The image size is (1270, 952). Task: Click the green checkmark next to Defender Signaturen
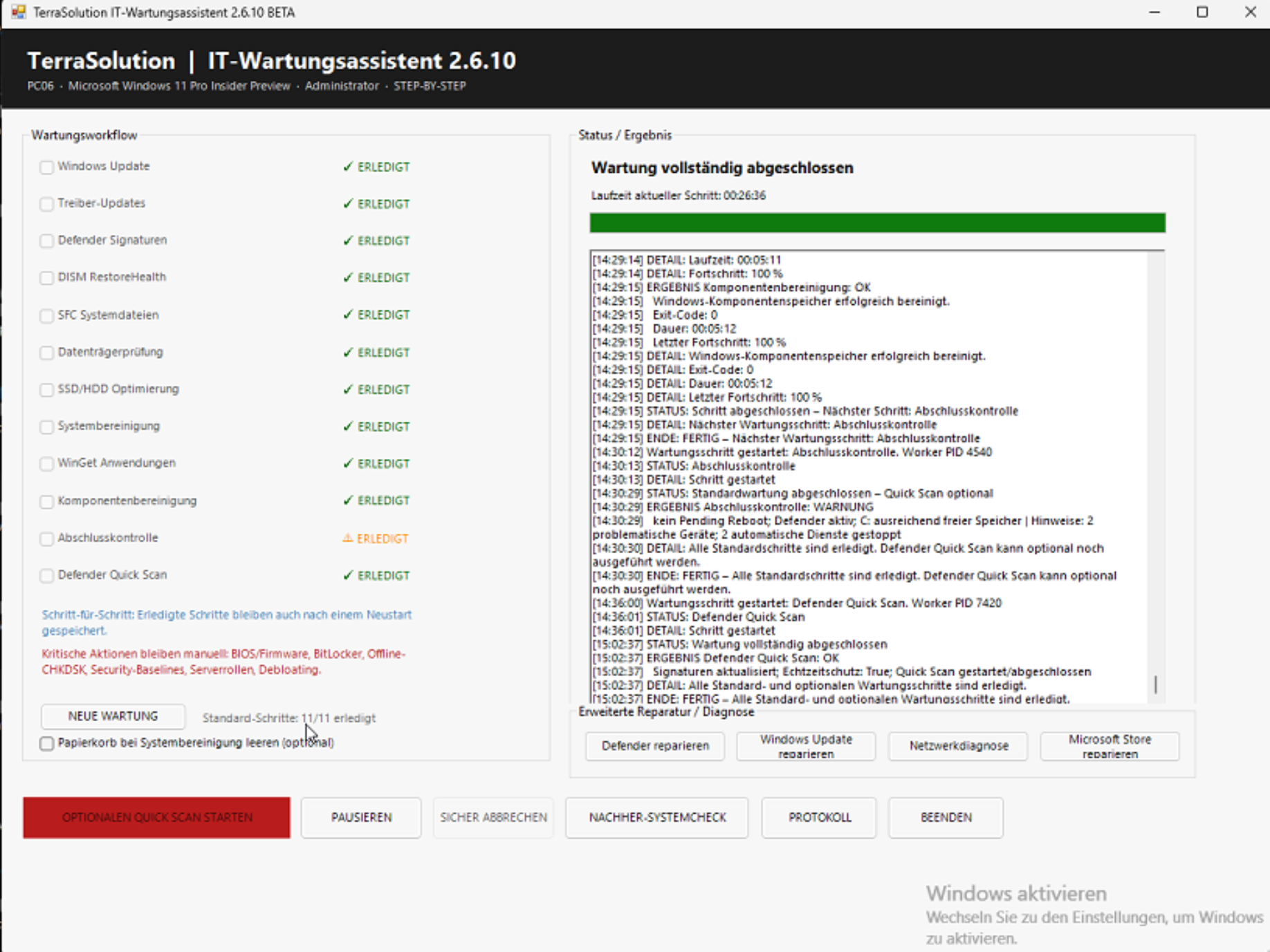348,241
